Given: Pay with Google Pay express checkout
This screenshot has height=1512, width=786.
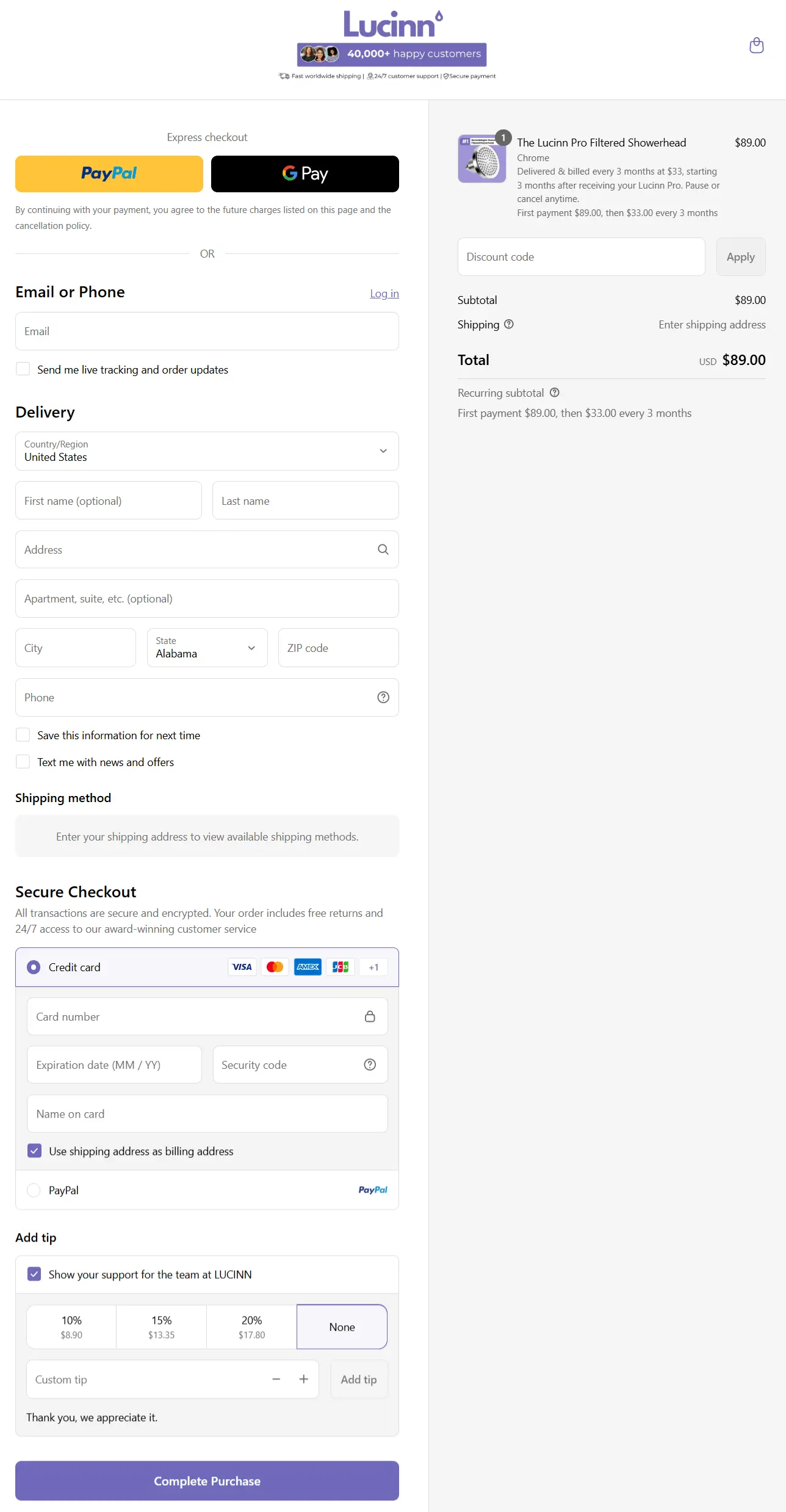Looking at the screenshot, I should [305, 174].
